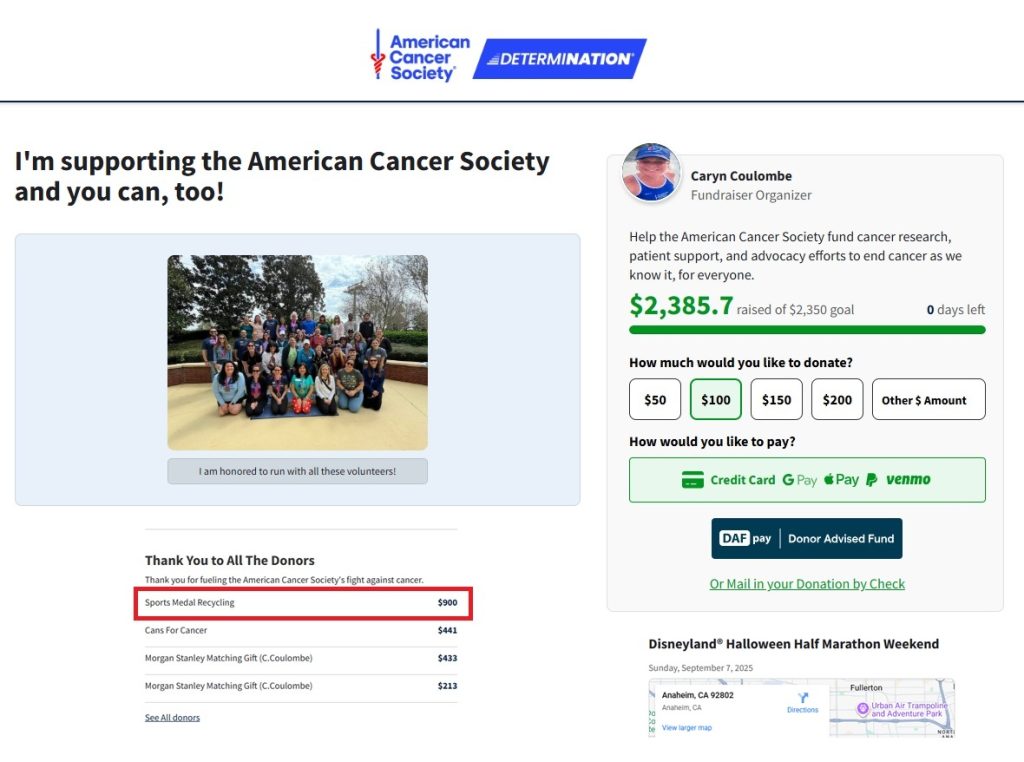Click the Venmo logo
1024x762 pixels.
pyautogui.click(x=908, y=480)
